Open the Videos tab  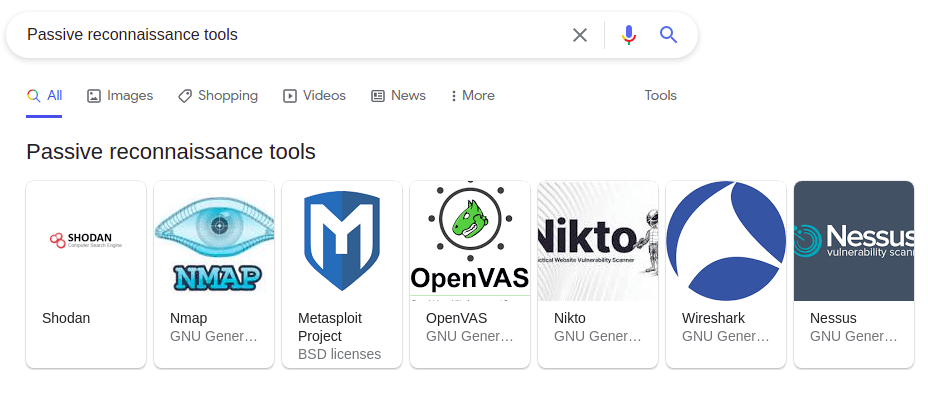pos(314,96)
